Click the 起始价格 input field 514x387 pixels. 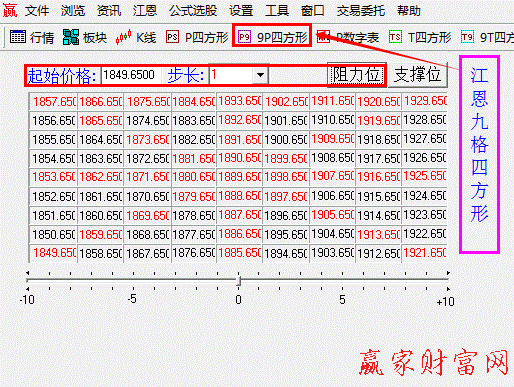click(131, 75)
